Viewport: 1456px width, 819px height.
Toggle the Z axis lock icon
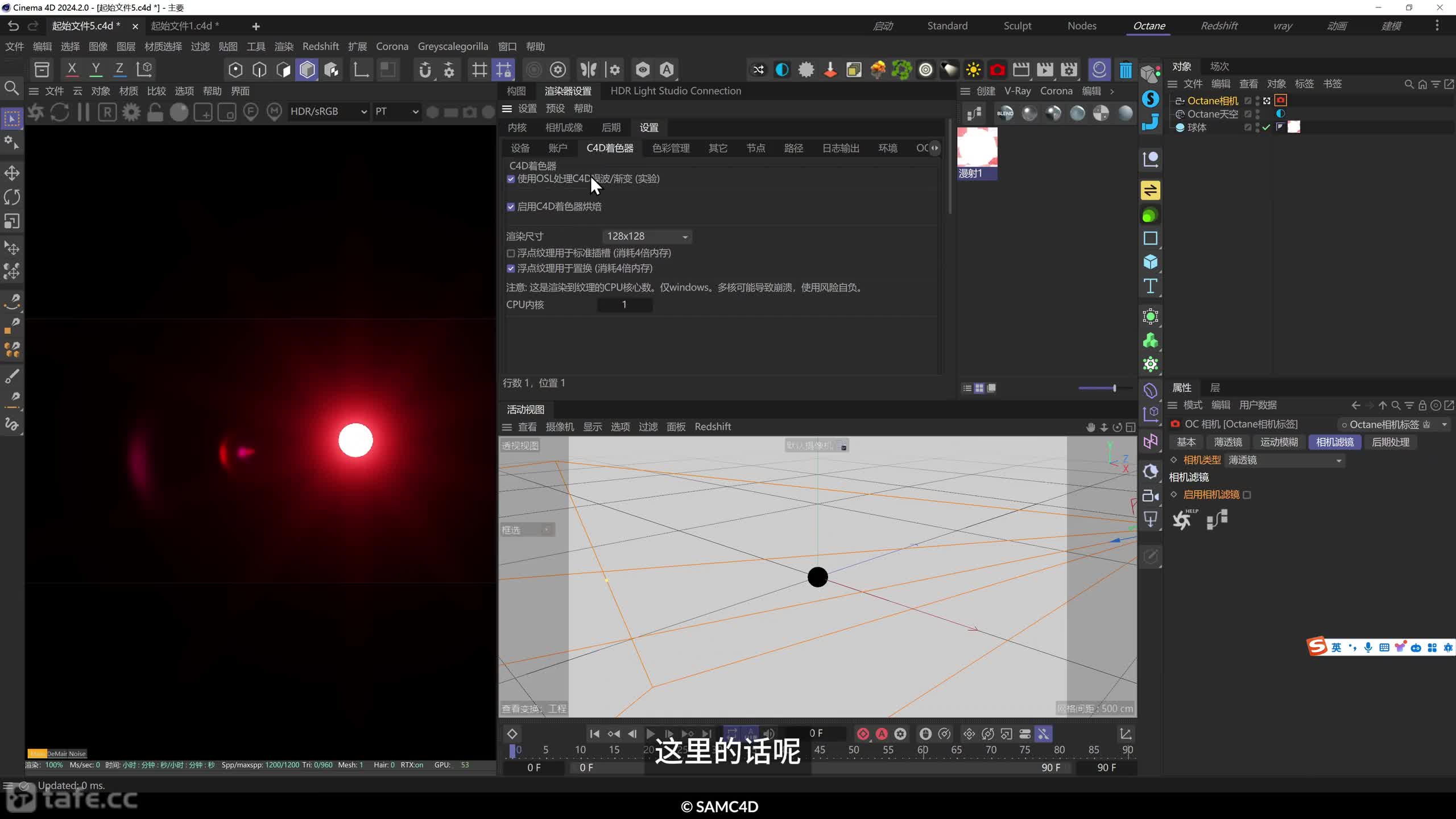pos(119,69)
